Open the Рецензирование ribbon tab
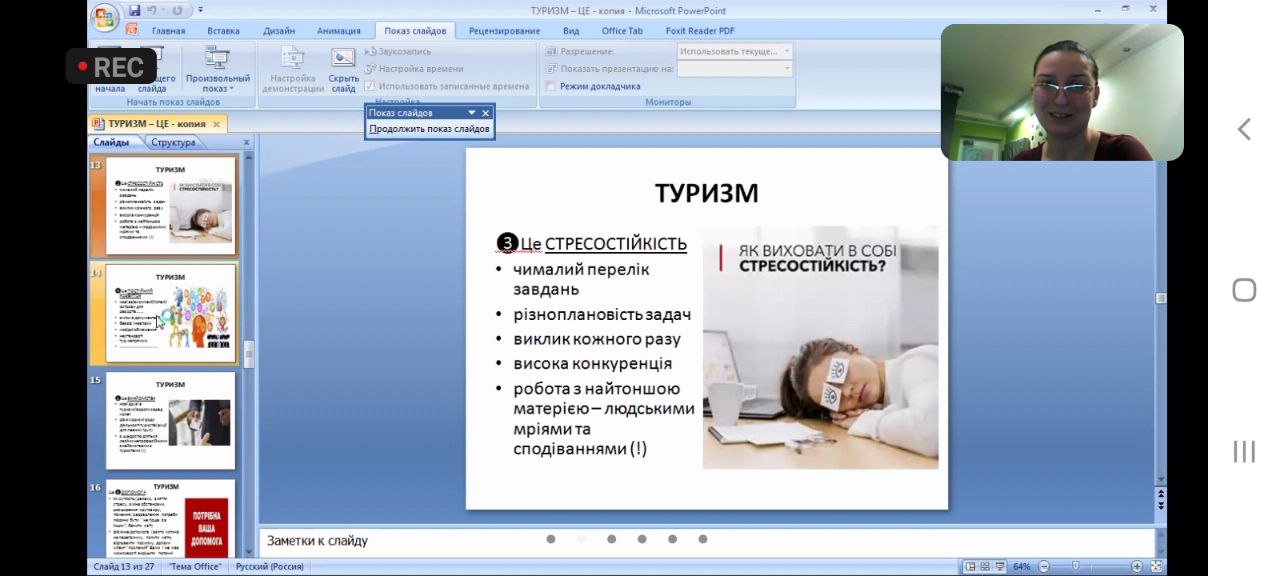The width and height of the screenshot is (1280, 576). (504, 31)
